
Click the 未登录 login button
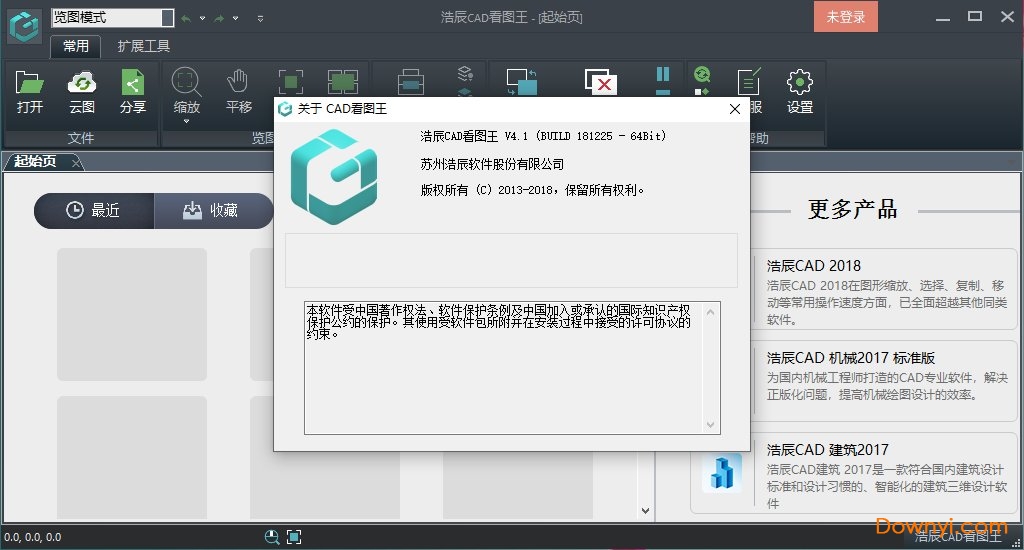click(845, 17)
